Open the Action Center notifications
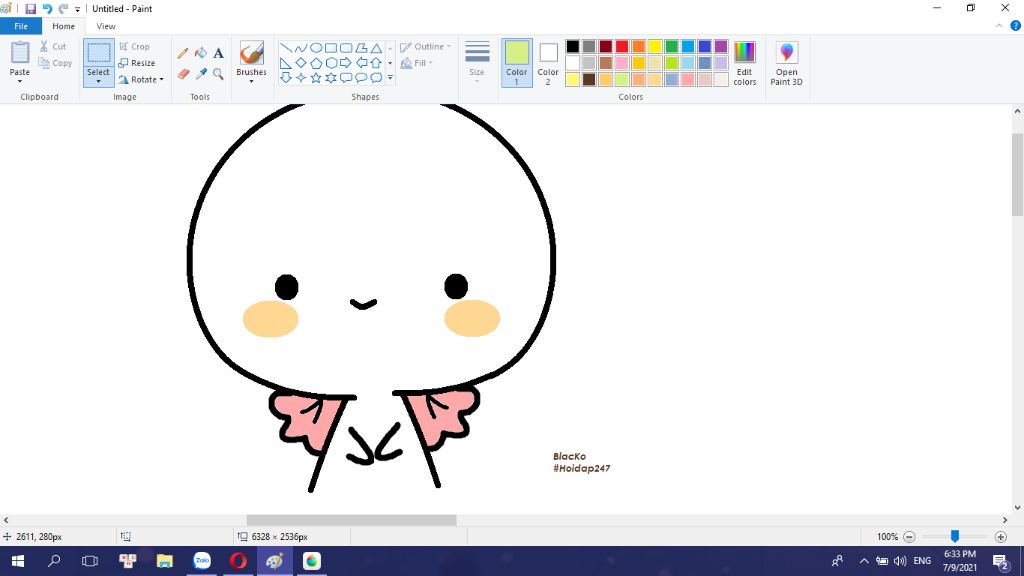Viewport: 1024px width, 576px height. (x=1001, y=561)
